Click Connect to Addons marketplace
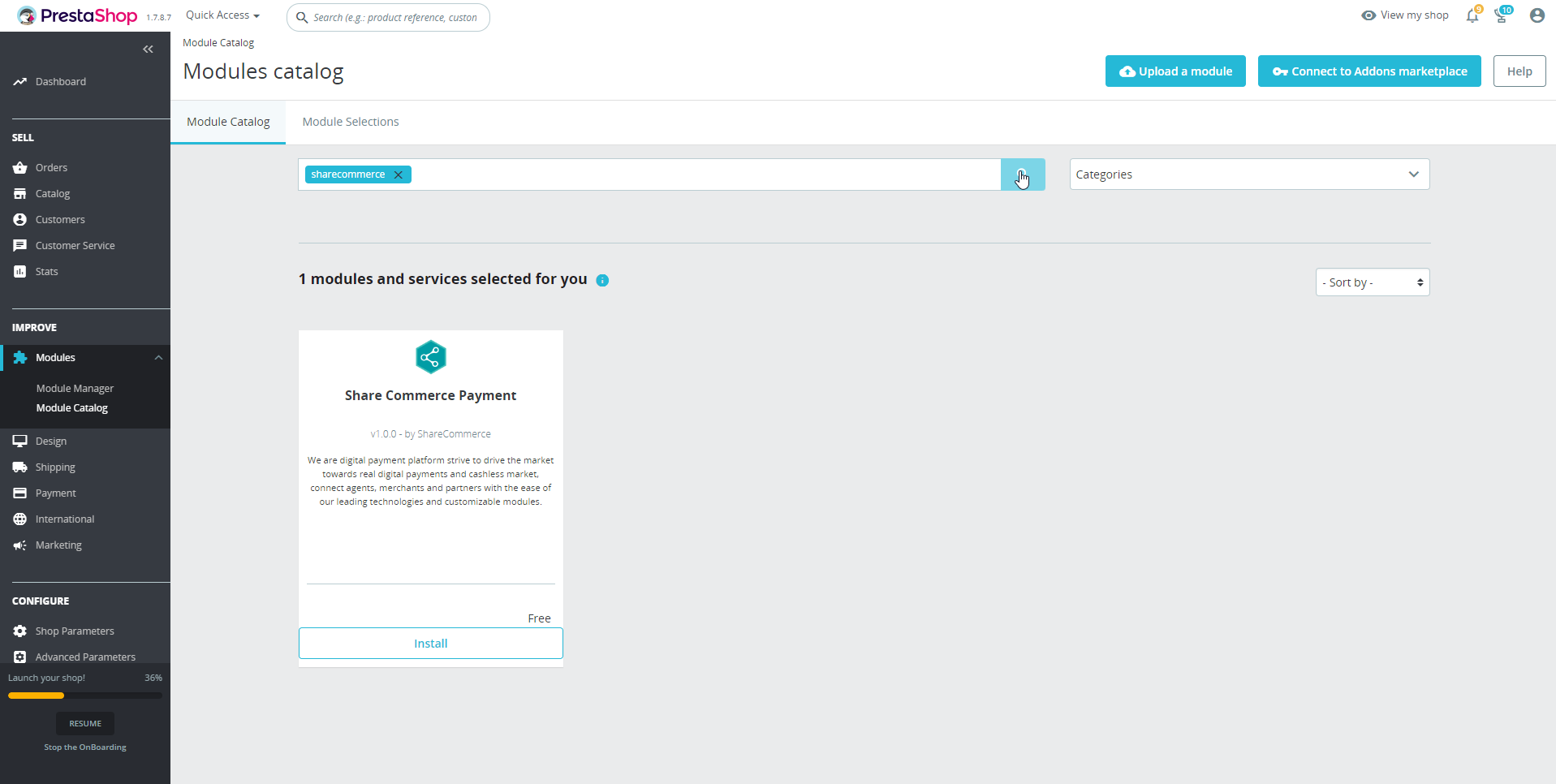 pyautogui.click(x=1369, y=71)
